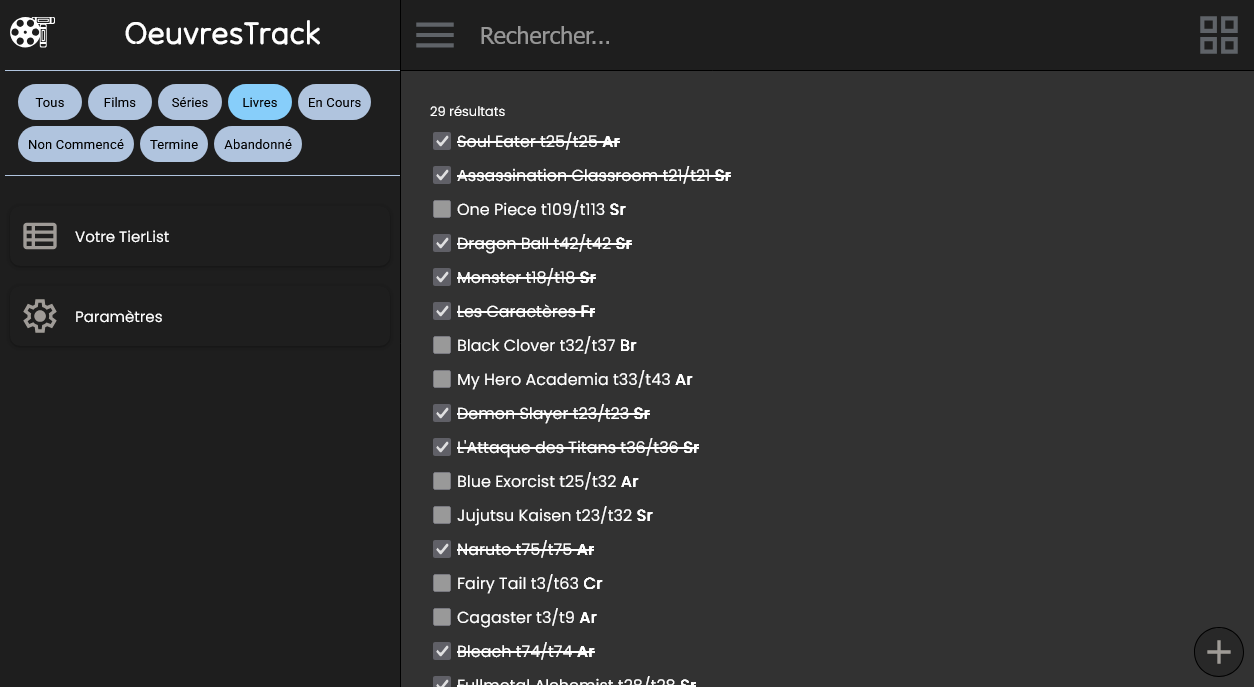1254x687 pixels.
Task: Select the Séries filter chip
Action: [x=190, y=102]
